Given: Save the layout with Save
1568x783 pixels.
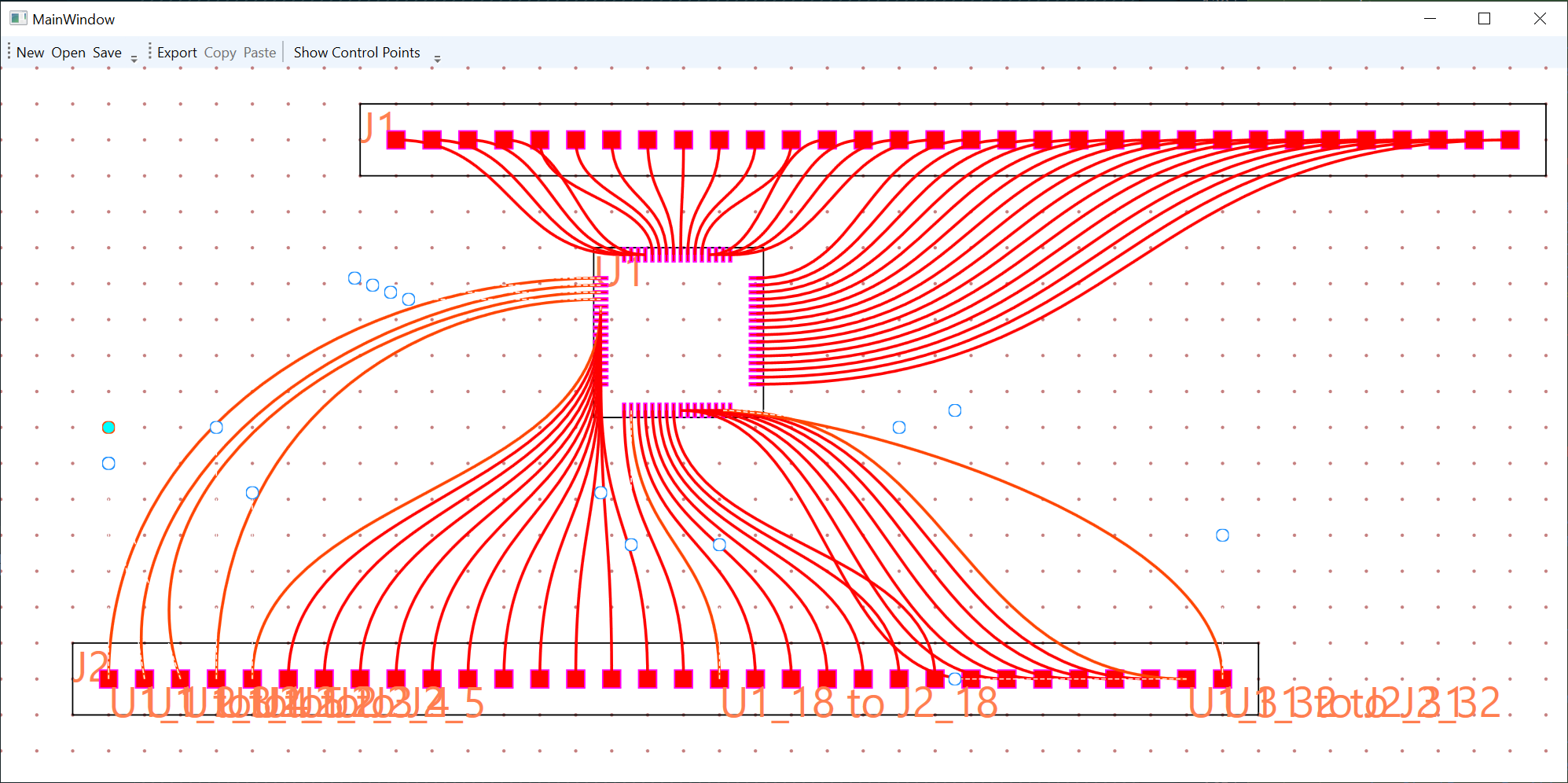Looking at the screenshot, I should pos(107,53).
